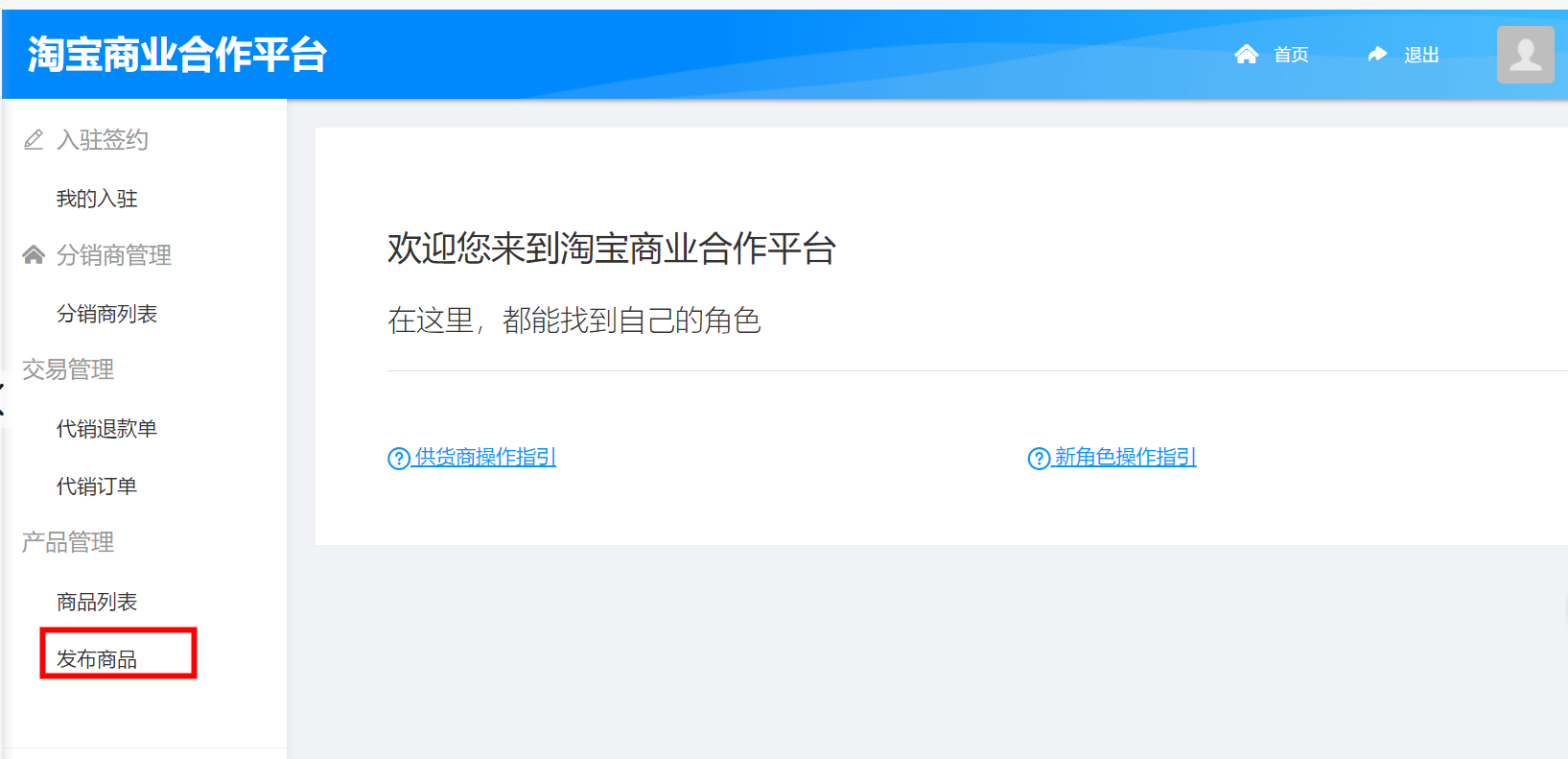Click the 退出 logout text
The width and height of the screenshot is (1568, 759).
[1421, 55]
